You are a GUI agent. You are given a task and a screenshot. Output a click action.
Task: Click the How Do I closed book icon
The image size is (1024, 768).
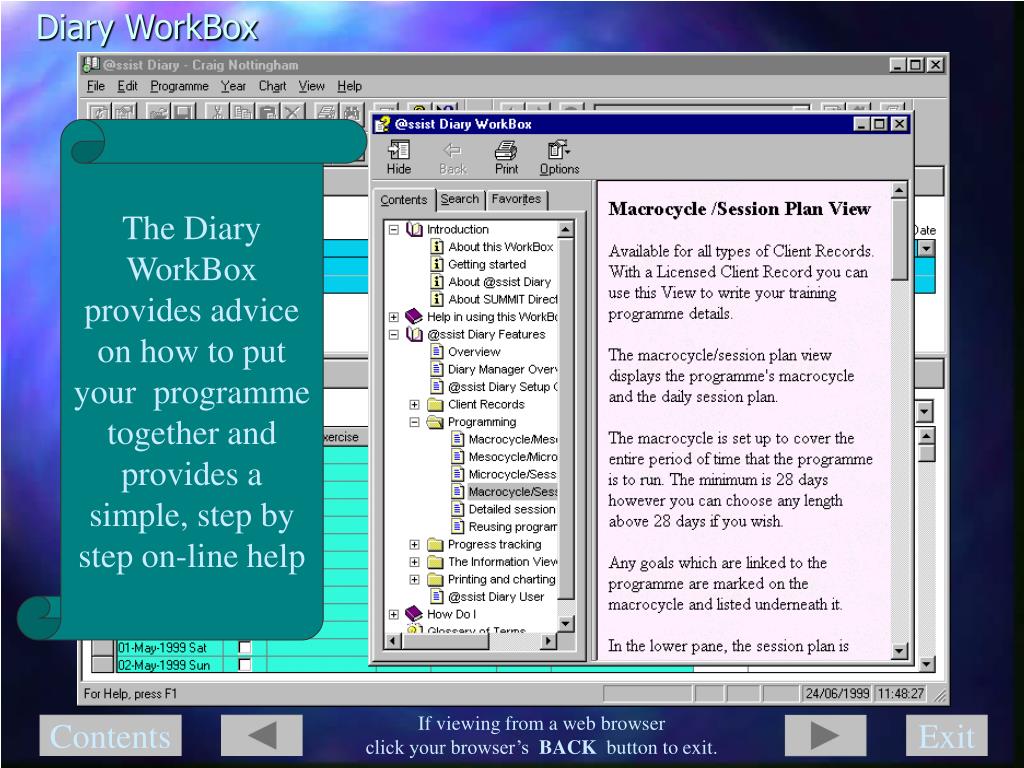pyautogui.click(x=414, y=614)
